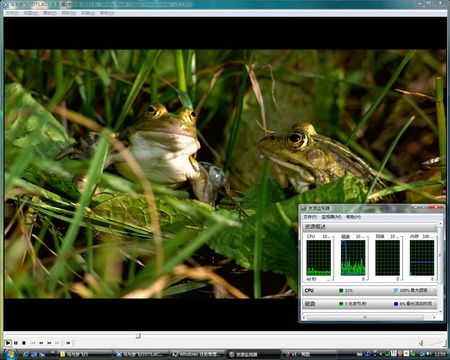The image size is (450, 360).
Task: Switch to 资源监视器 taskbar button
Action: coord(253,354)
